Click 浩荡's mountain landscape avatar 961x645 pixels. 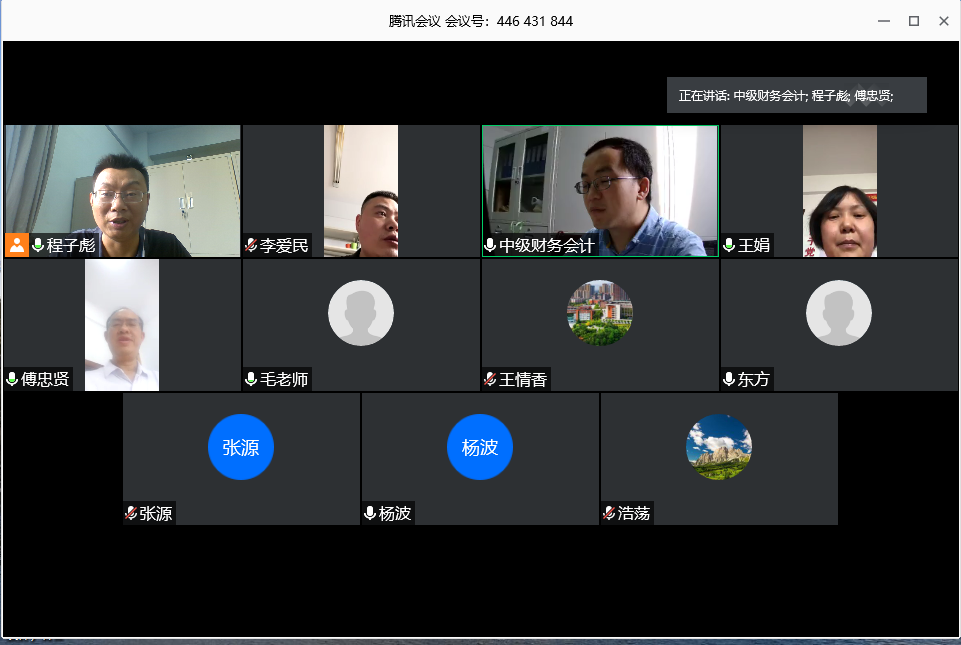click(719, 447)
